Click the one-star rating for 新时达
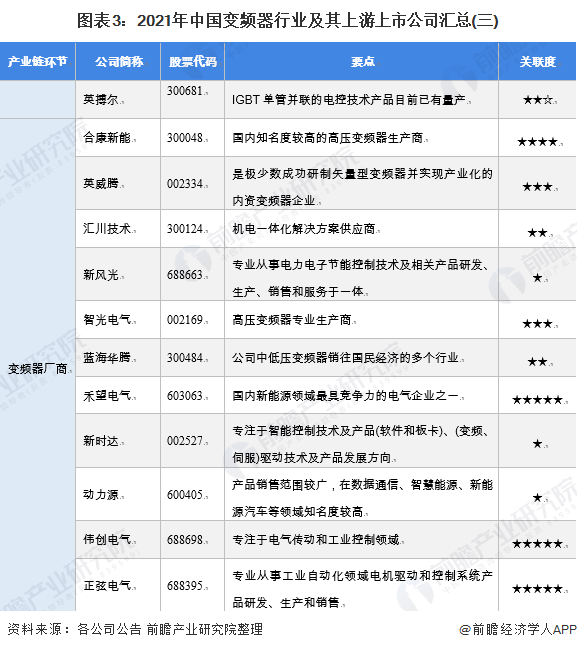577x650 pixels. click(x=538, y=444)
